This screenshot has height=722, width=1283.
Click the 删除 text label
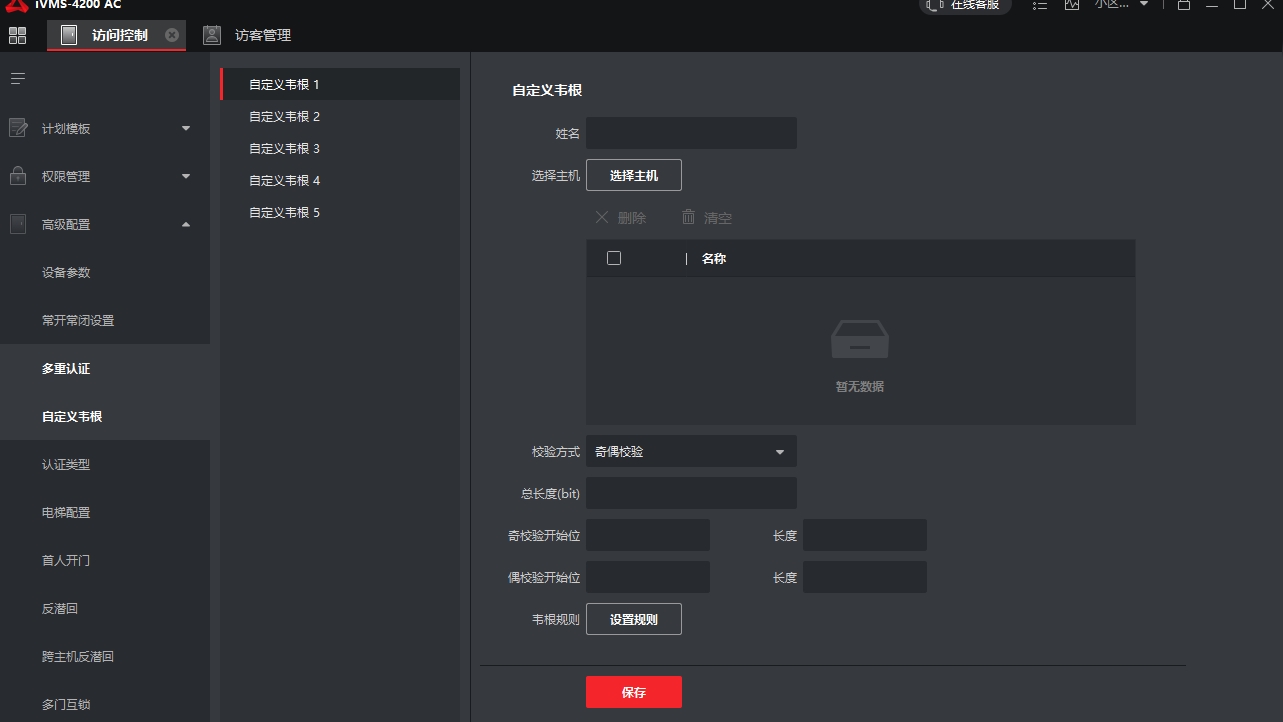click(x=632, y=218)
